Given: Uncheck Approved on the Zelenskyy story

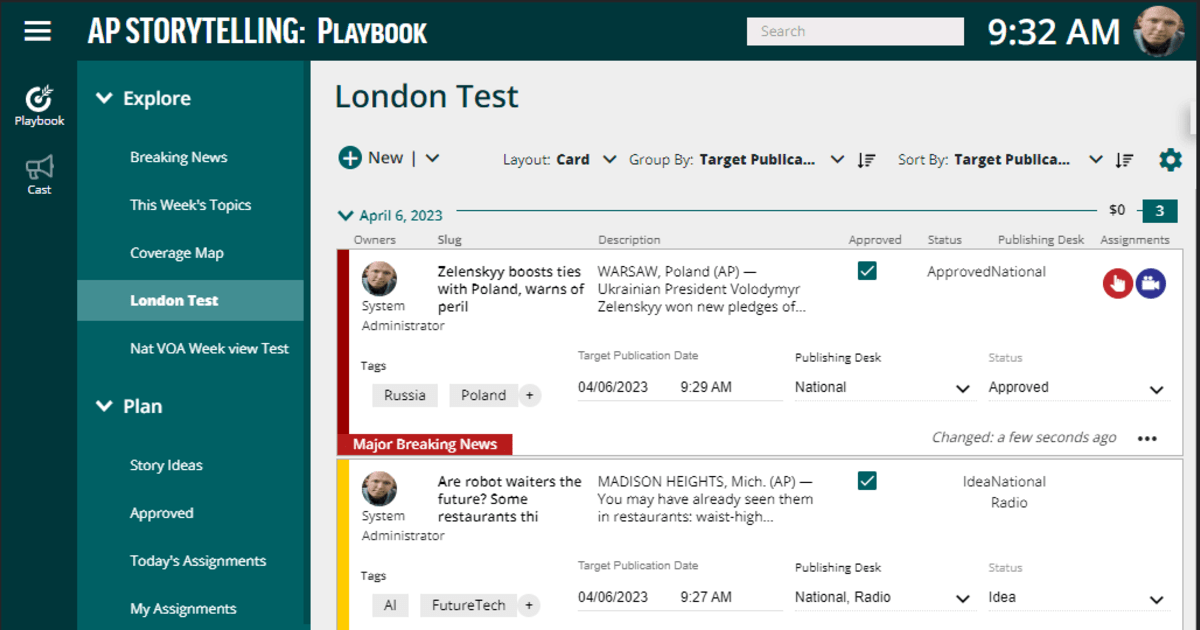Looking at the screenshot, I should (x=867, y=270).
